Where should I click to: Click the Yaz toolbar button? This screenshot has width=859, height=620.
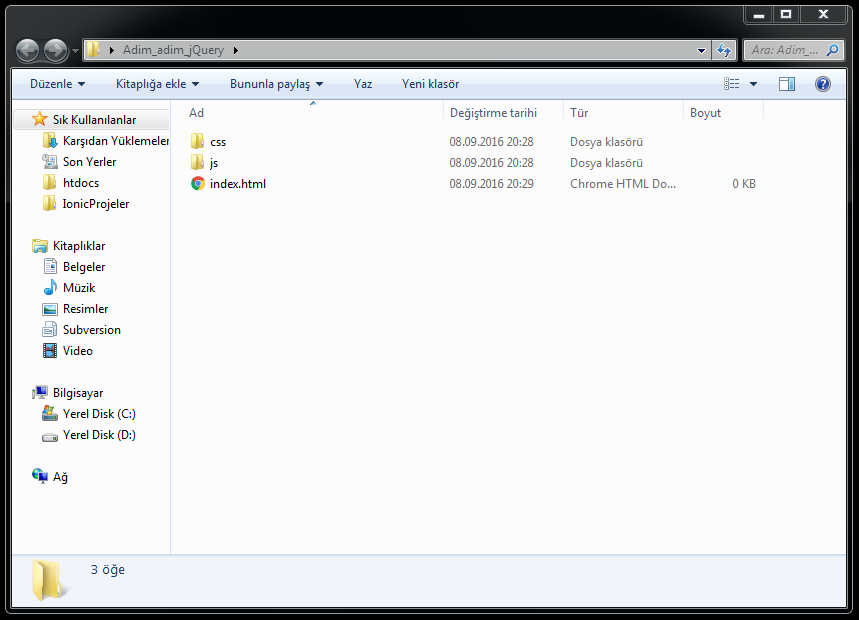363,84
